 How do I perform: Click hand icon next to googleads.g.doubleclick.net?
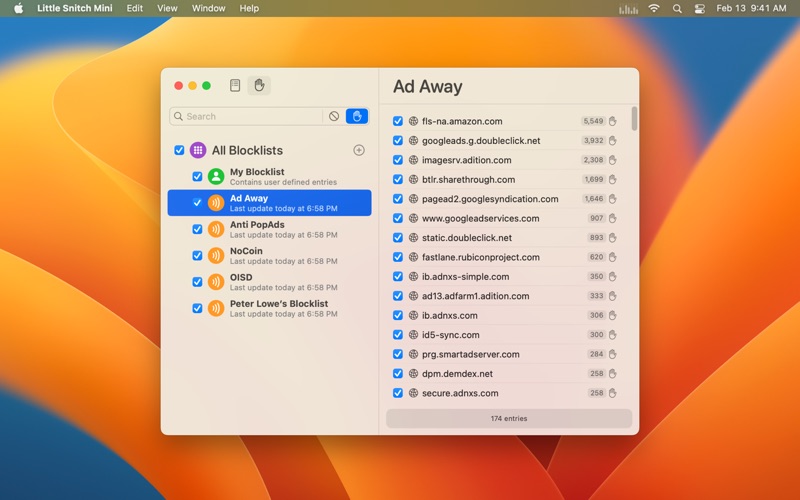613,140
